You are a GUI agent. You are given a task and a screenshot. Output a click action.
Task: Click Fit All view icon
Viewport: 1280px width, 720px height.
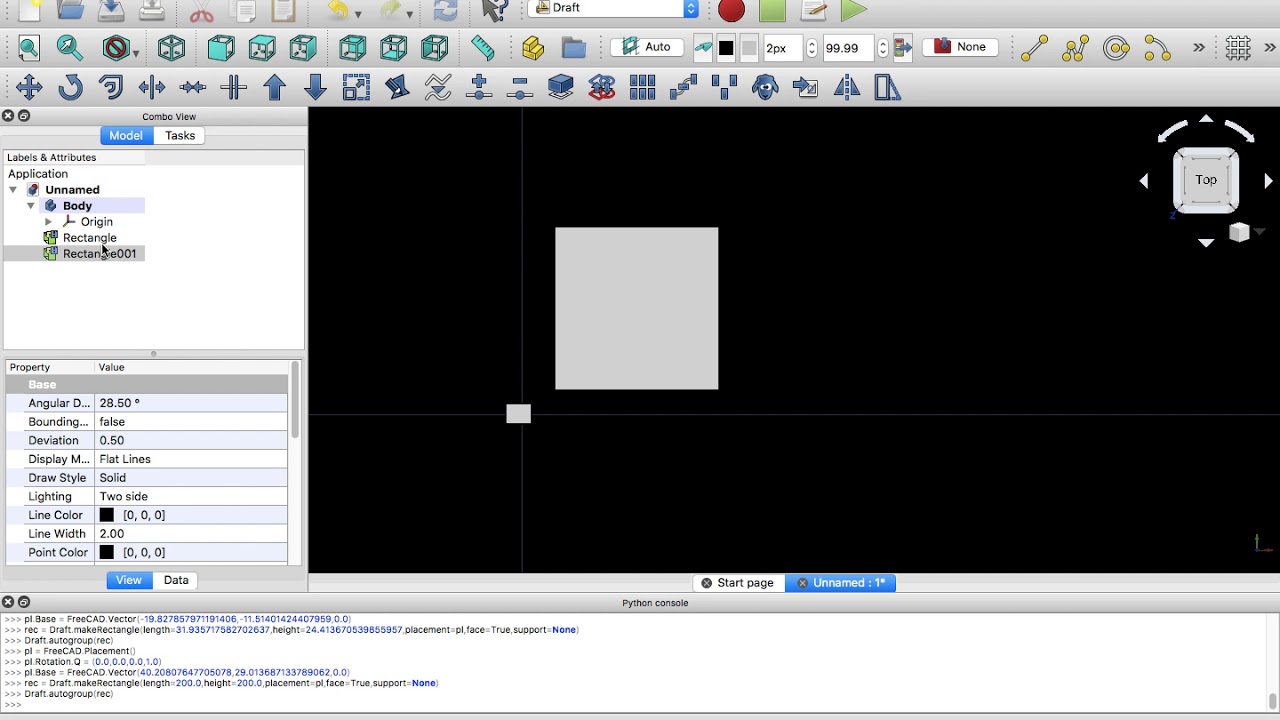point(29,47)
